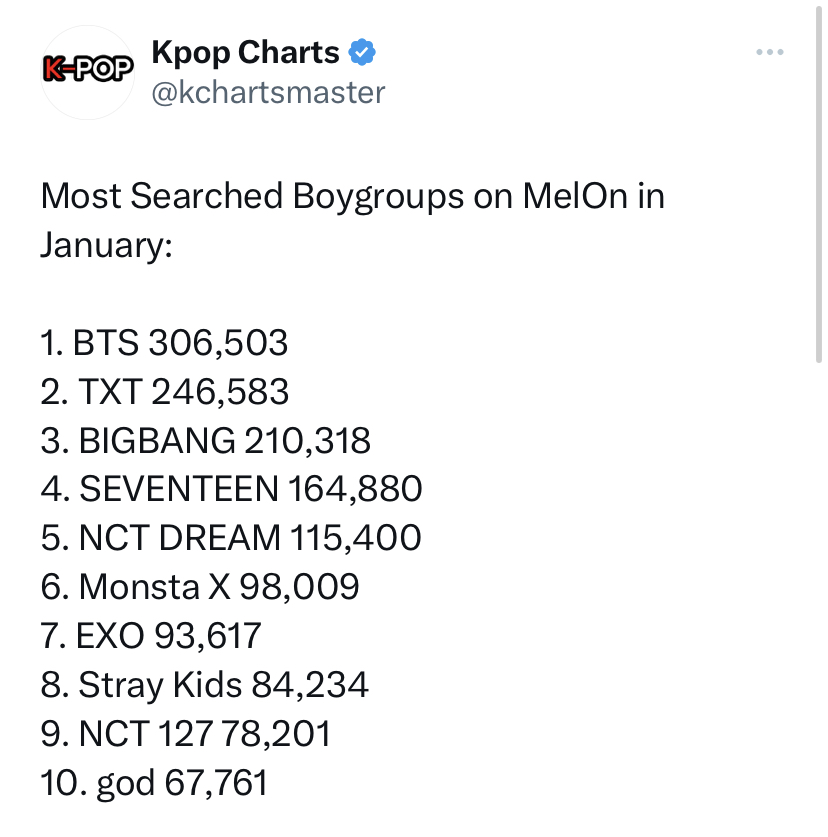Screen dimensions: 828x837
Task: Click the god 67,761 ranking line
Action: tap(154, 783)
